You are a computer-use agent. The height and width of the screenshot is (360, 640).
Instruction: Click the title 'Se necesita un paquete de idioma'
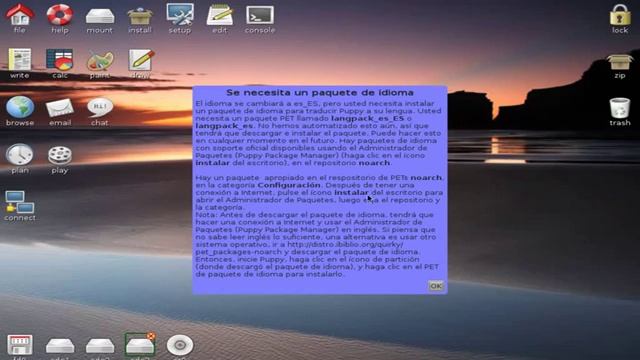(320, 93)
